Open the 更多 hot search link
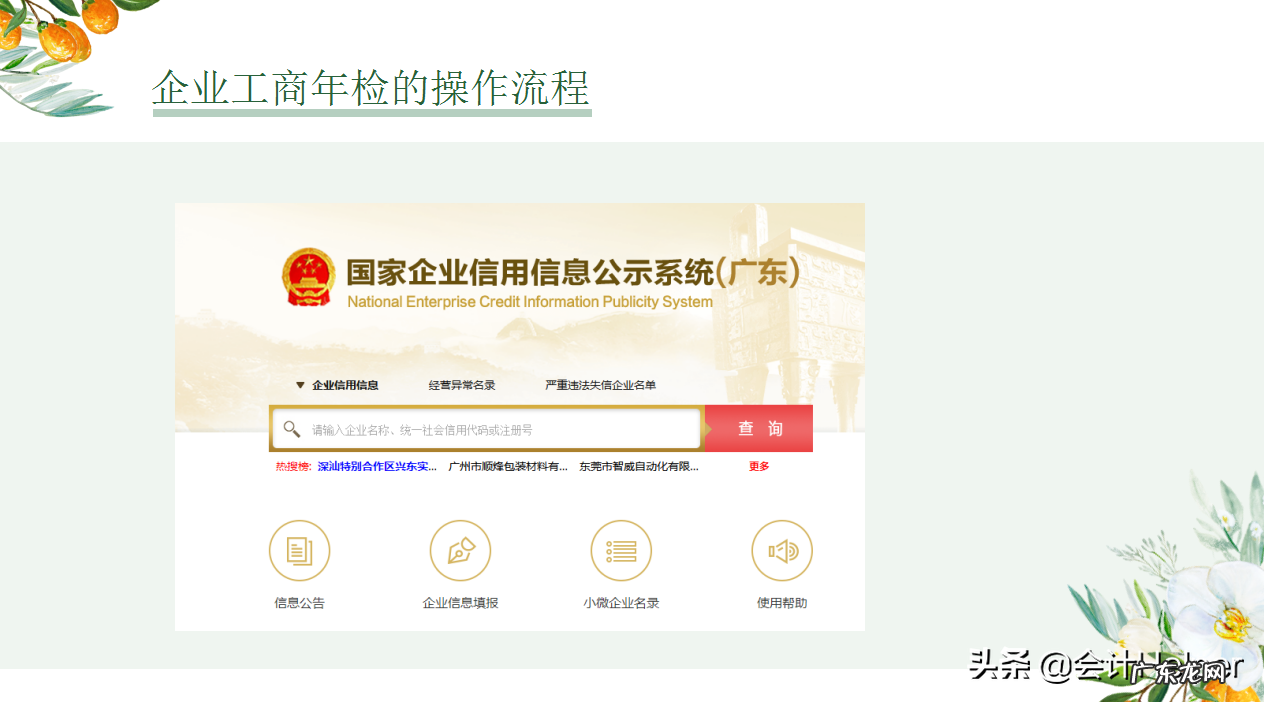 click(x=757, y=465)
